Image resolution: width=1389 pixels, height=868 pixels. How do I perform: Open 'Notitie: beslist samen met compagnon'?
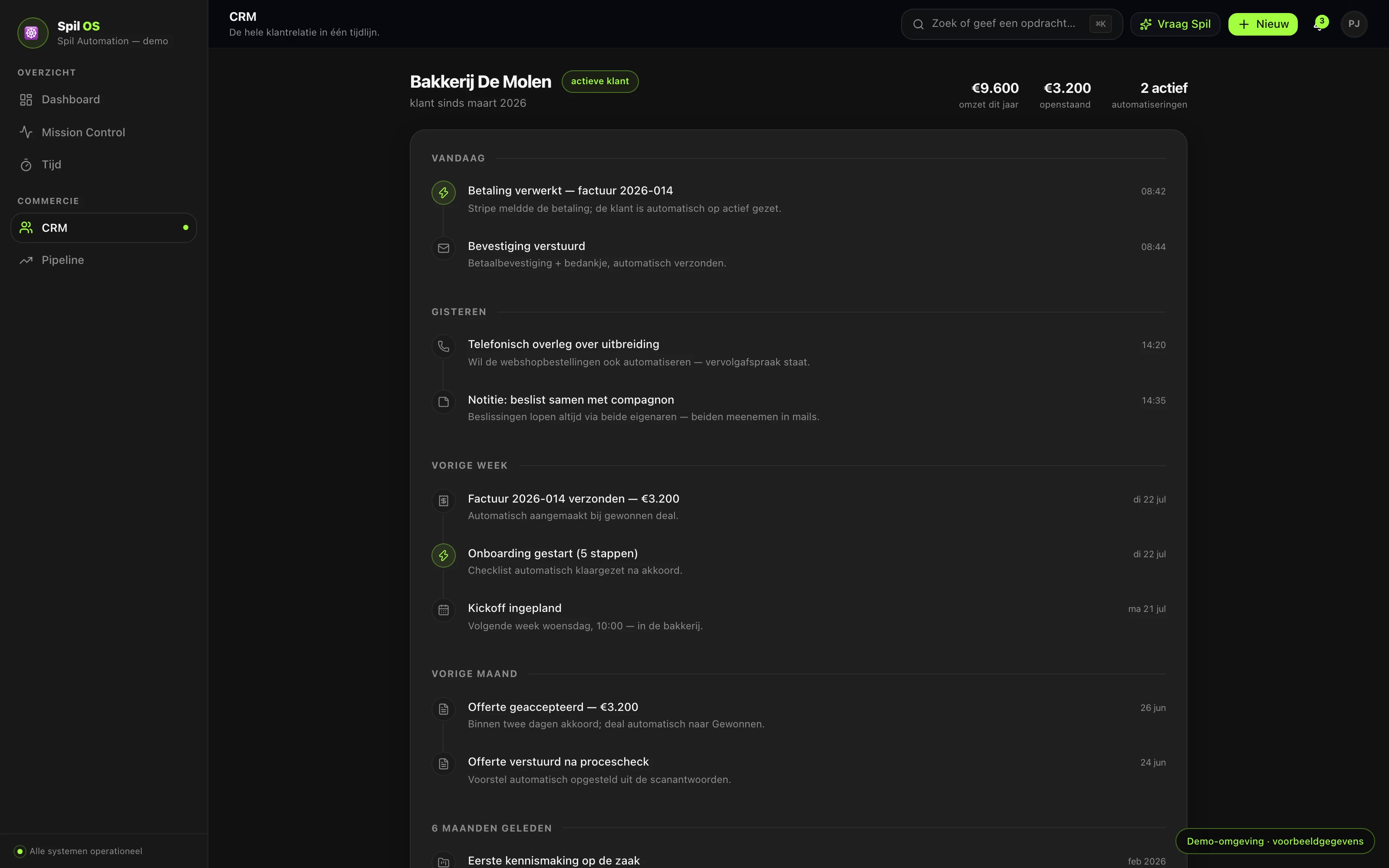tap(798, 408)
